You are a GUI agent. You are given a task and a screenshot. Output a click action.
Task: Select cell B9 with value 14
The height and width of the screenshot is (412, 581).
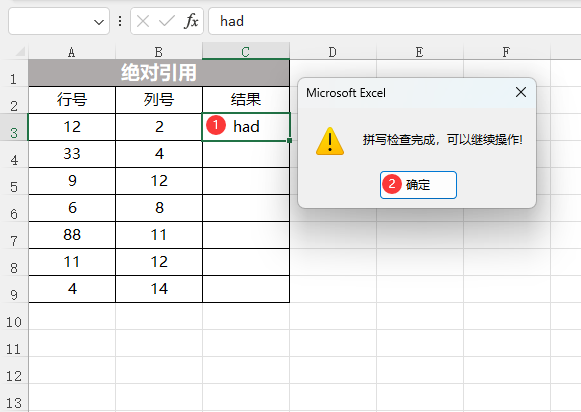(159, 289)
